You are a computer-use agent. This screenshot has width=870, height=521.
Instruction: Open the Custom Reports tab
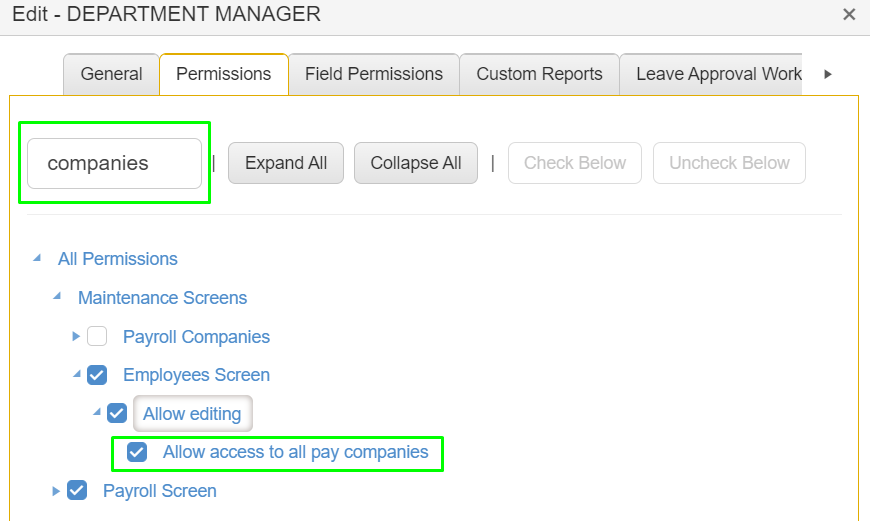[539, 74]
